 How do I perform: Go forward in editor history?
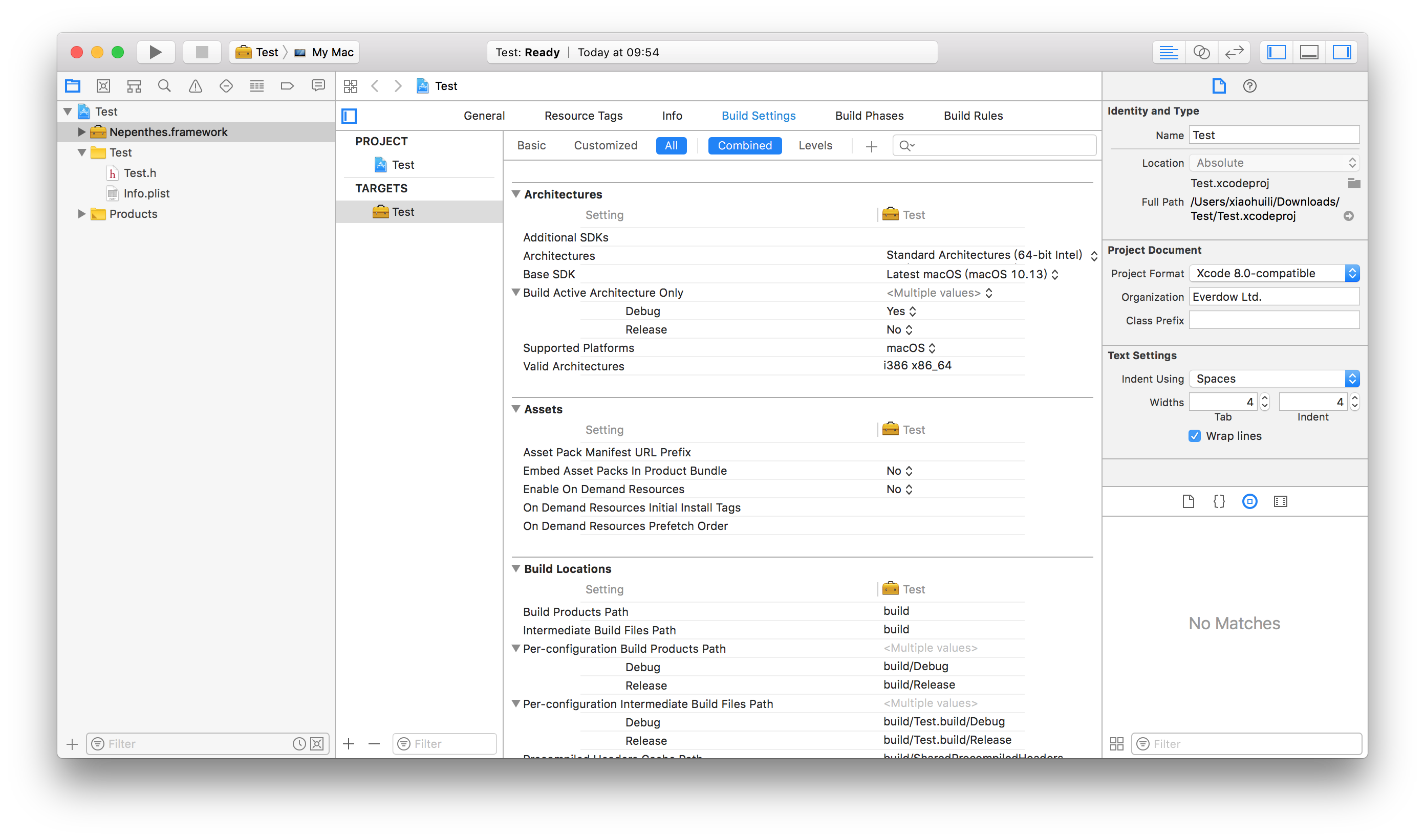click(x=398, y=86)
